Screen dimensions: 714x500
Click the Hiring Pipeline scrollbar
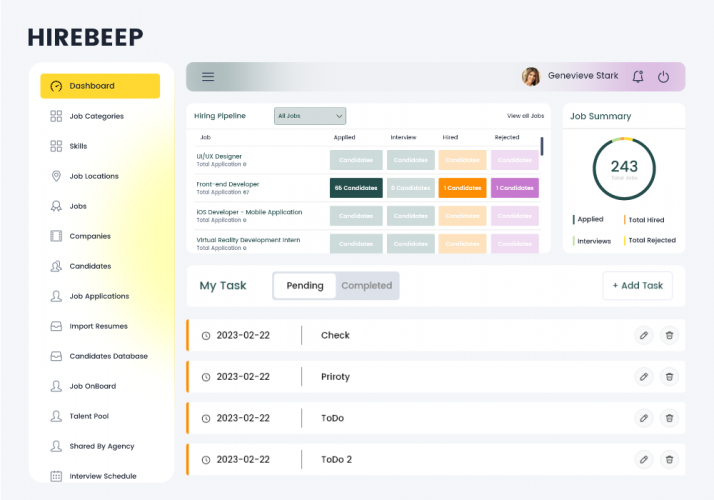tap(542, 146)
